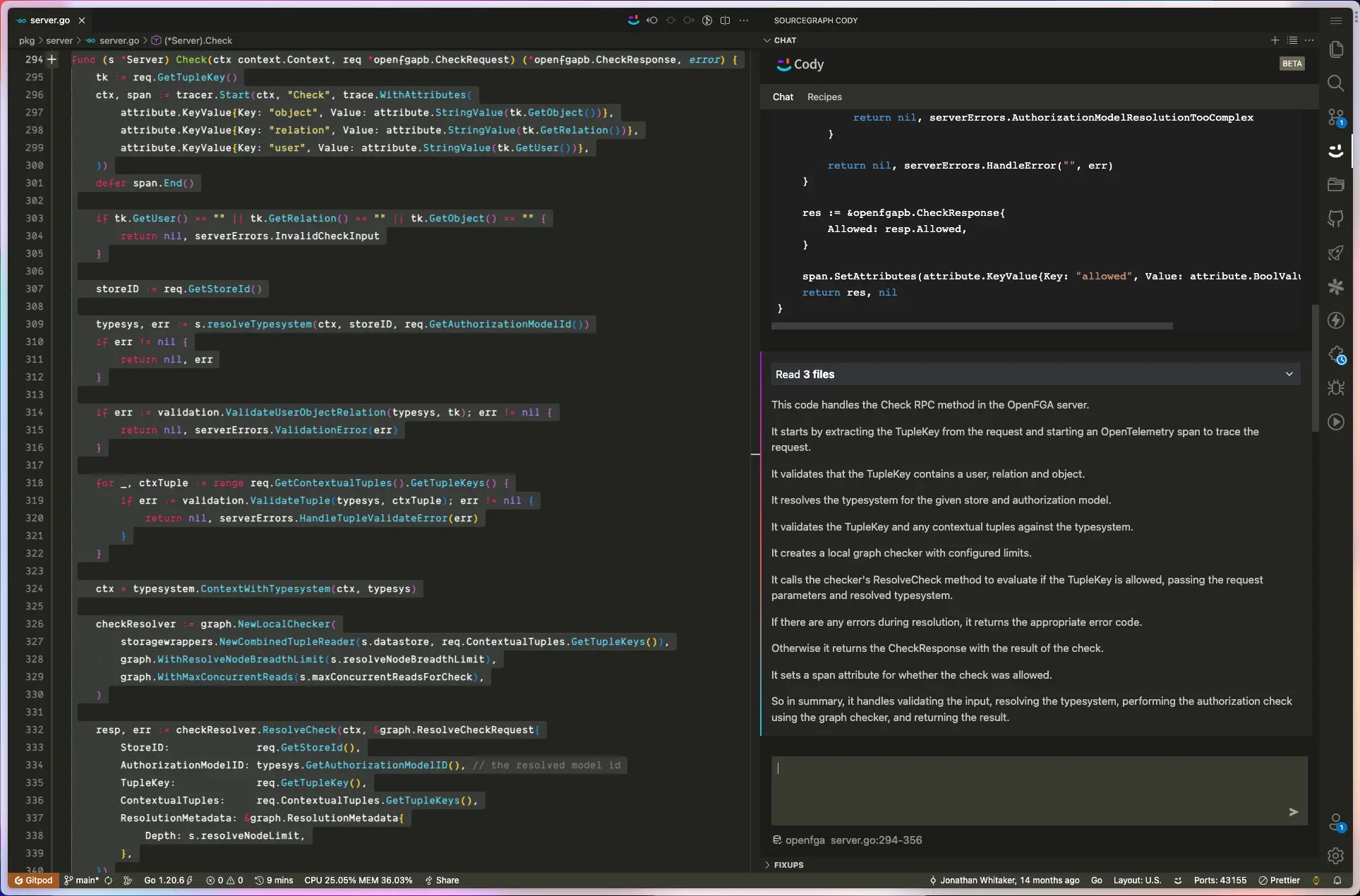
Task: Click line number 318 in the gutter
Action: [x=34, y=483]
